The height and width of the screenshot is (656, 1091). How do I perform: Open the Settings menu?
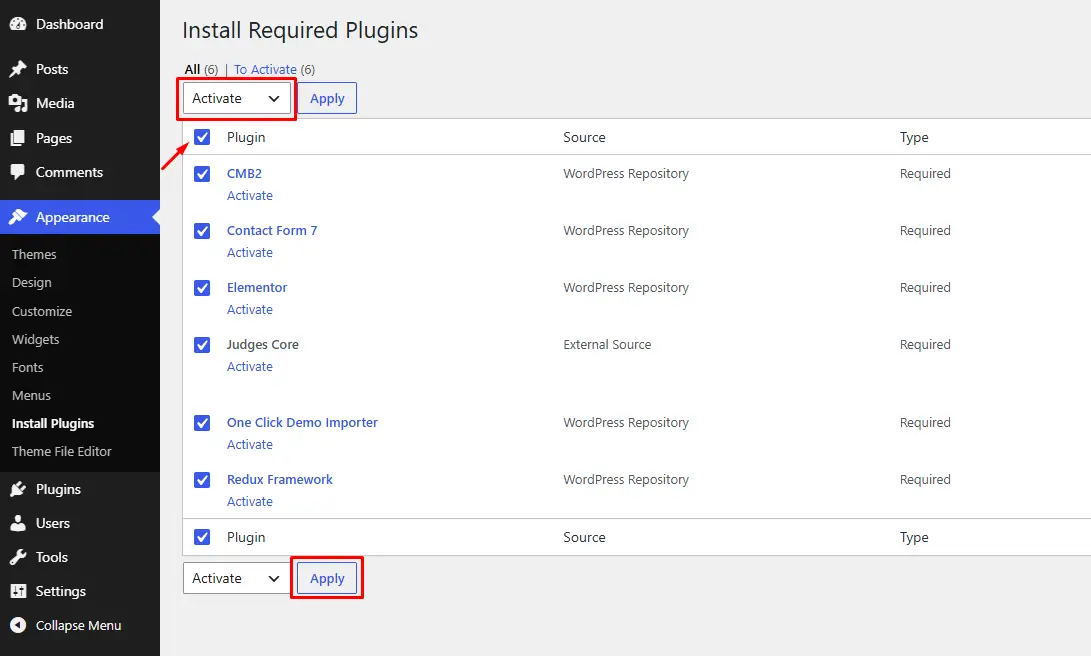tap(61, 591)
